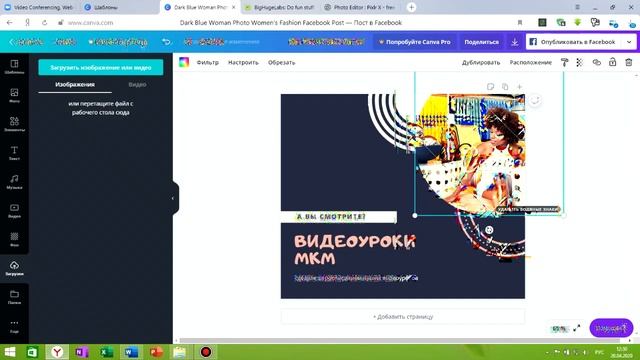Click the undo arrow in header
The width and height of the screenshot is (640, 360).
point(166,42)
